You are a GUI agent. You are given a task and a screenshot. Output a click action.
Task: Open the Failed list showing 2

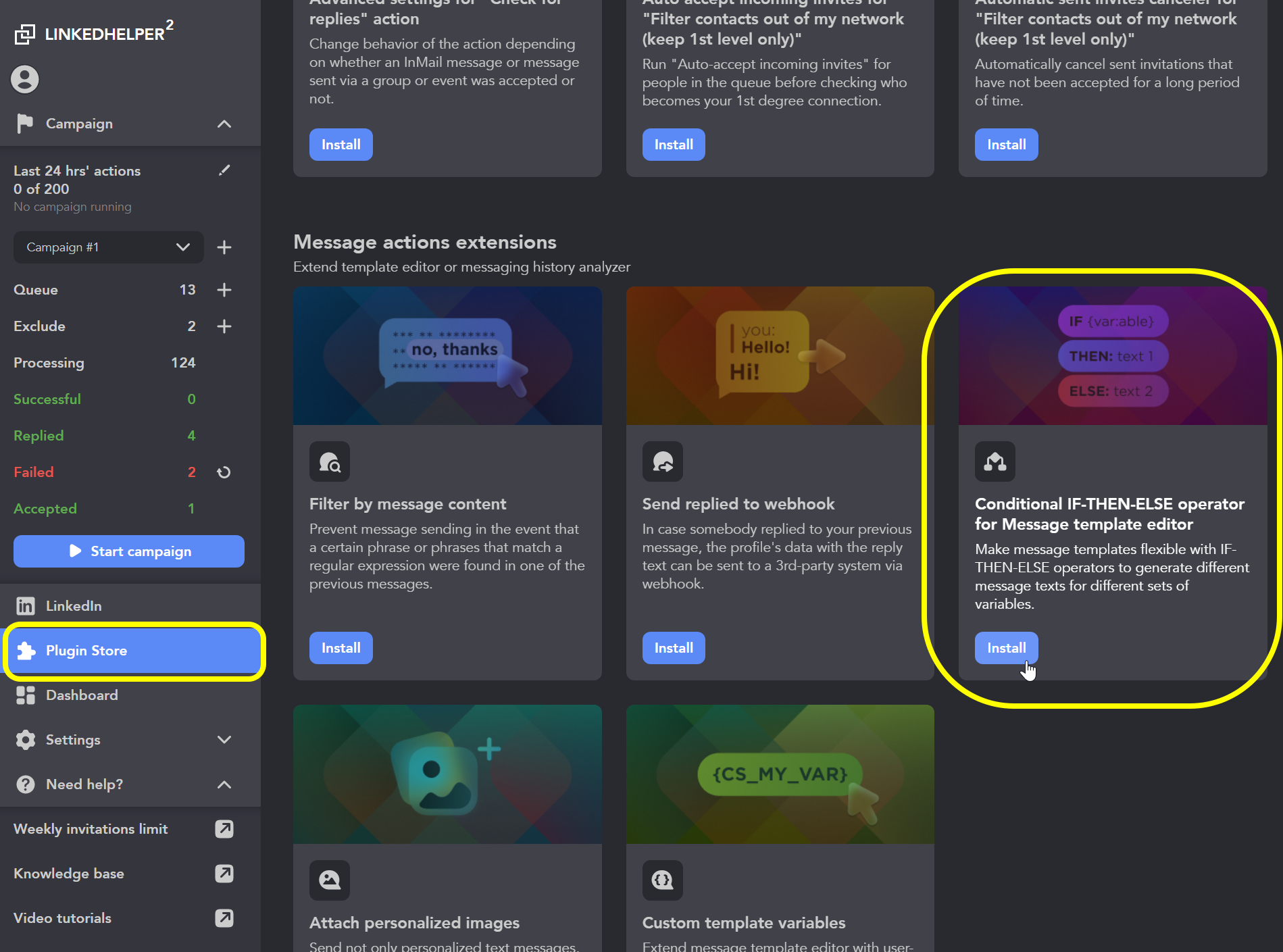pos(104,472)
